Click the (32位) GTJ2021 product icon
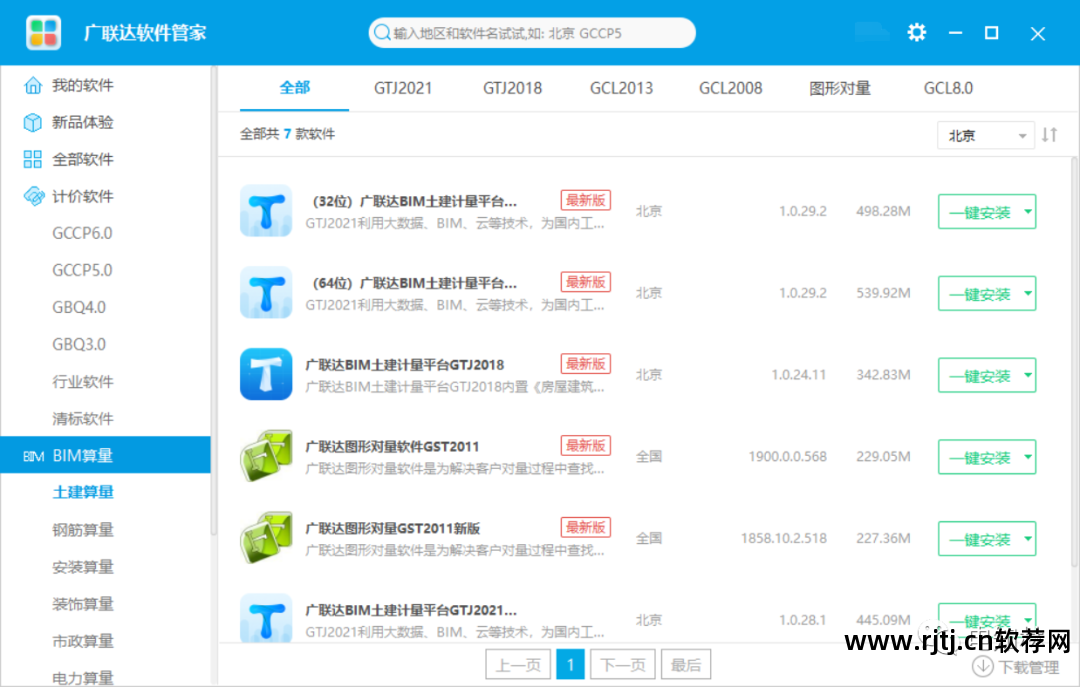The image size is (1080, 687). tap(266, 211)
